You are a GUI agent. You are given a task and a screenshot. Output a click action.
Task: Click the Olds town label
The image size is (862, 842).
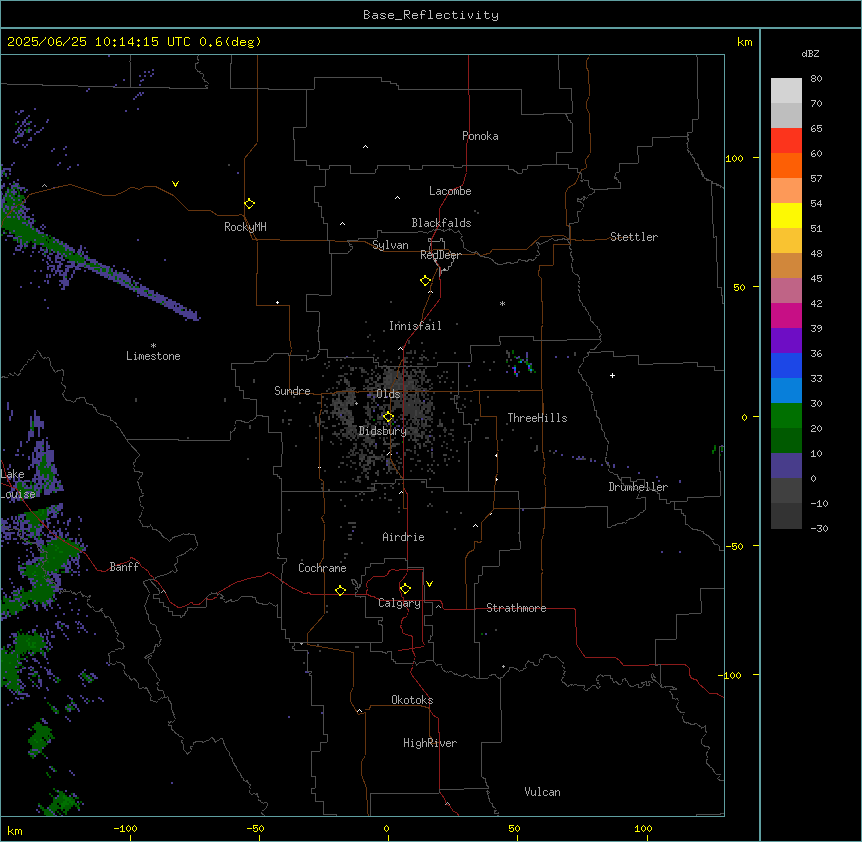[388, 394]
